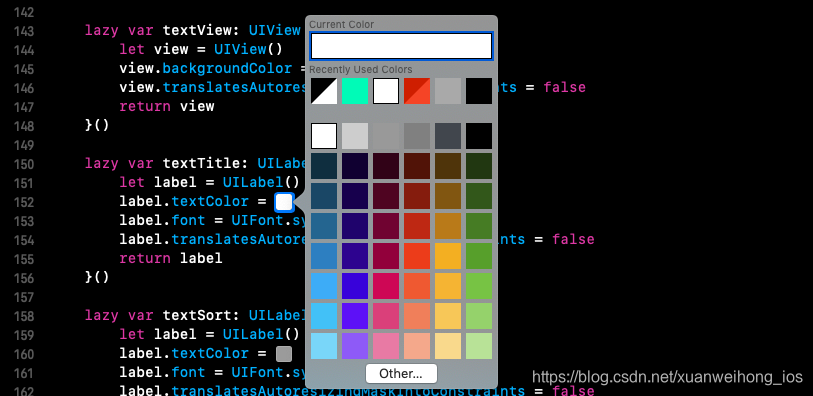
Task: Pick the gray recently used color
Action: click(x=448, y=91)
